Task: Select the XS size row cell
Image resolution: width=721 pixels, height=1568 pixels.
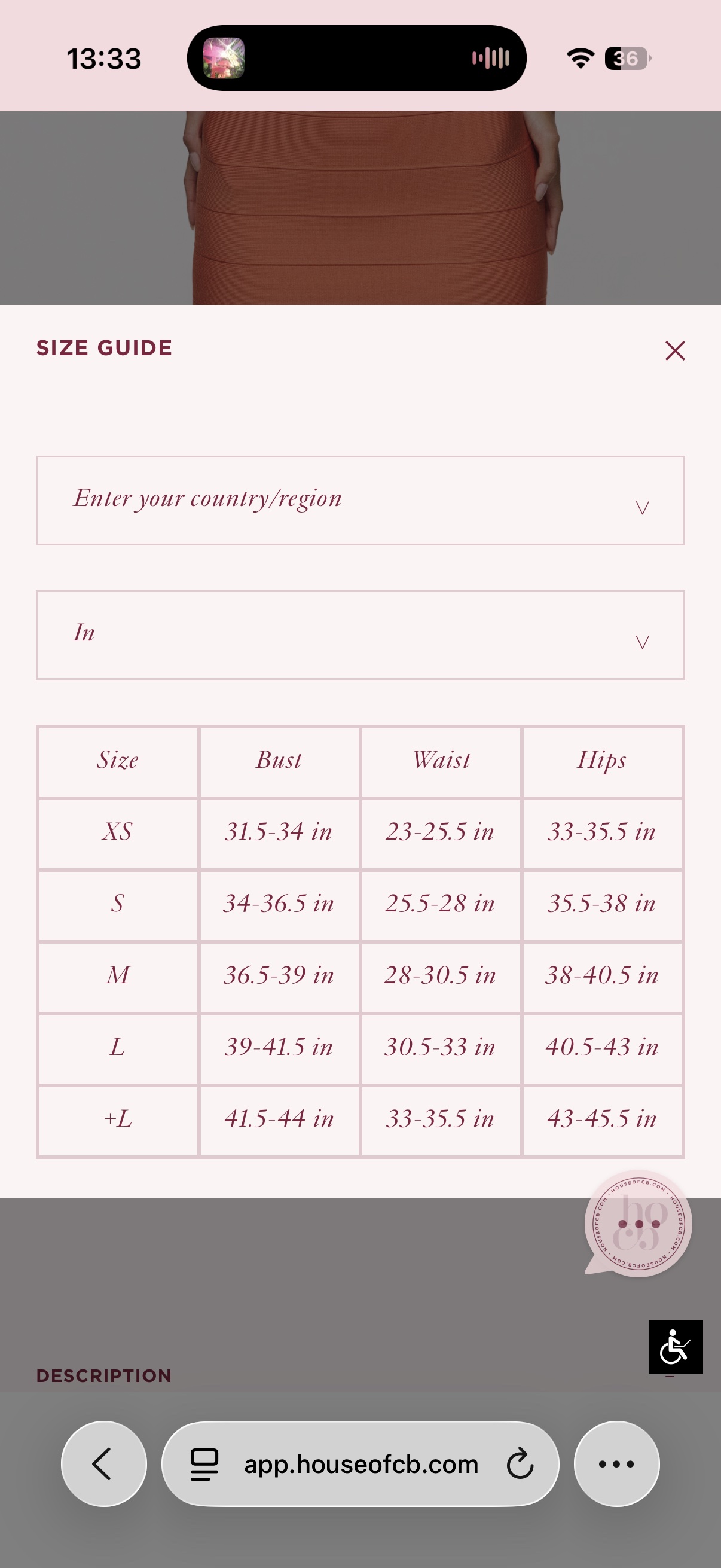Action: point(118,832)
